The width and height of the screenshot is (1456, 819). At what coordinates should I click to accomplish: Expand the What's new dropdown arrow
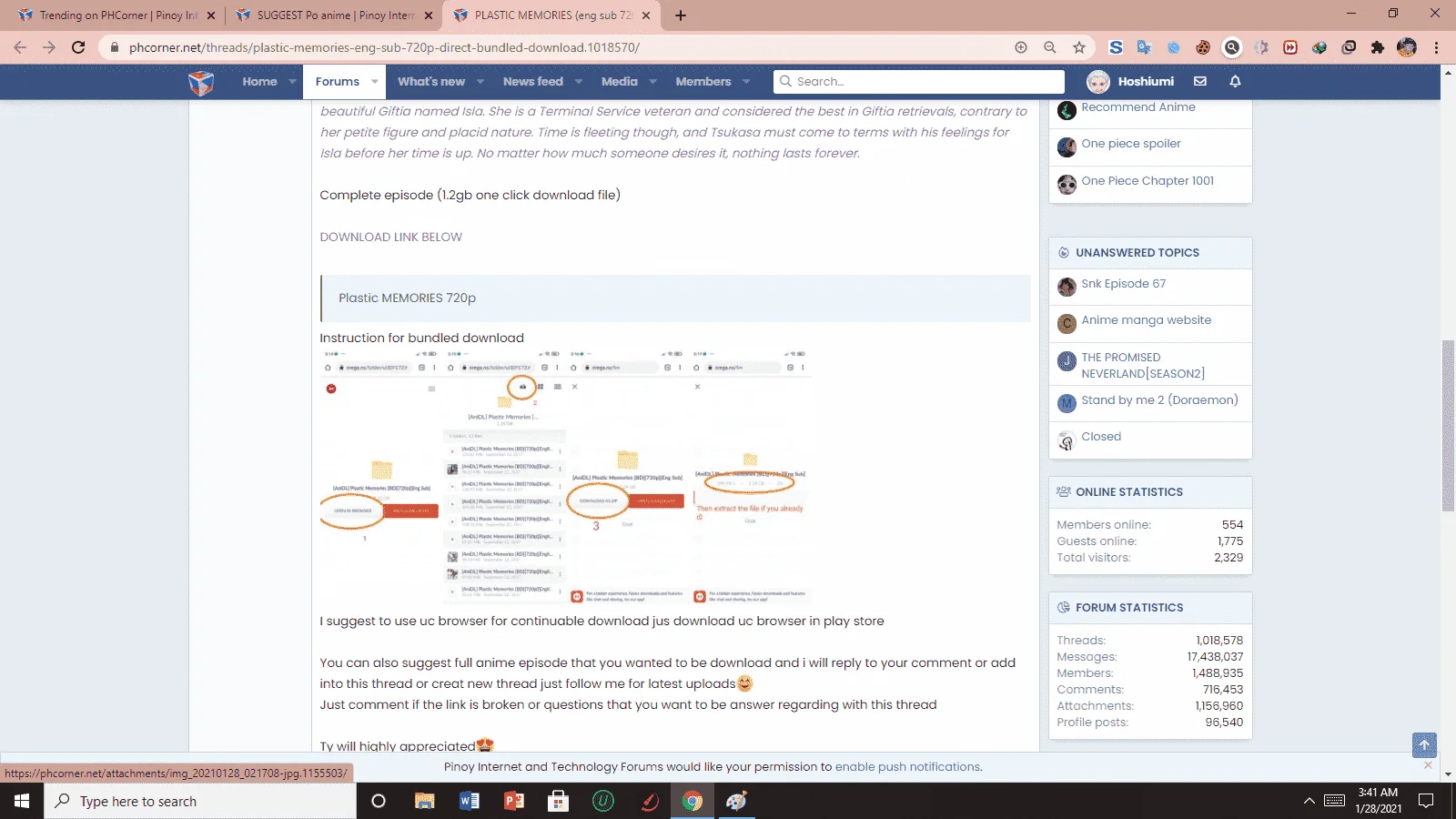480,81
